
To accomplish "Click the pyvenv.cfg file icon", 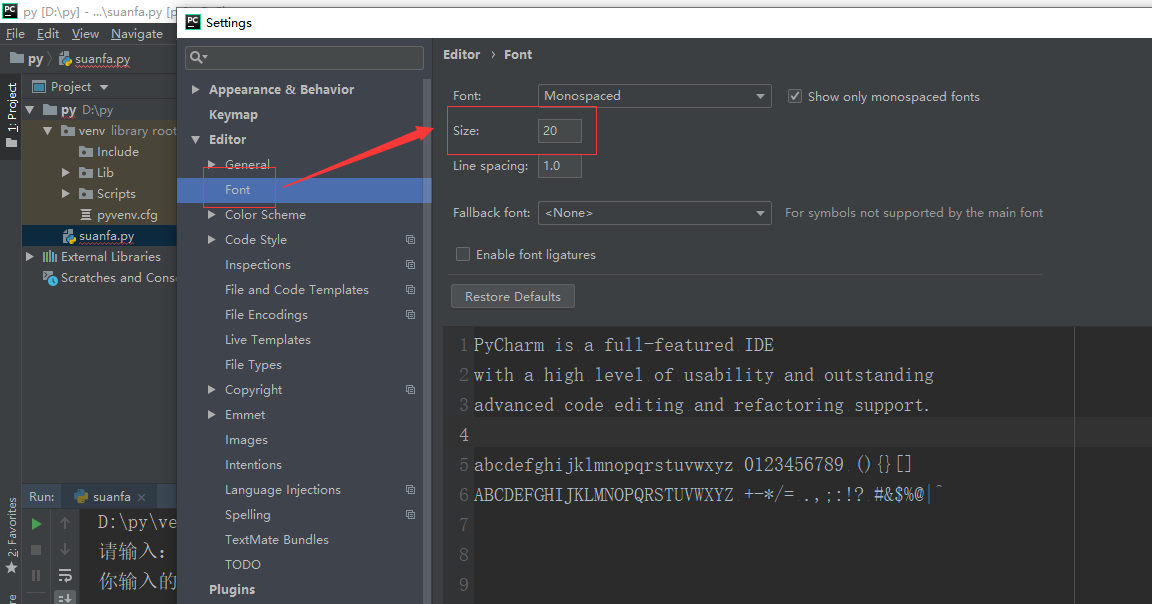I will point(86,215).
